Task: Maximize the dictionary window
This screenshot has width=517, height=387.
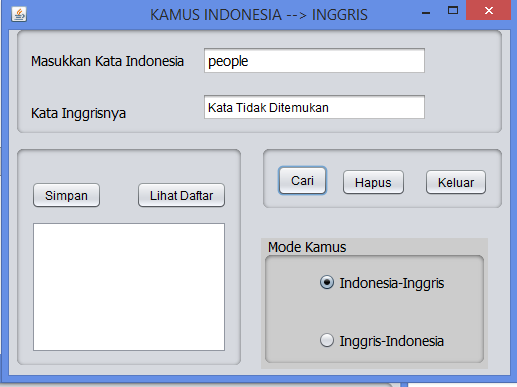Action: tap(453, 11)
